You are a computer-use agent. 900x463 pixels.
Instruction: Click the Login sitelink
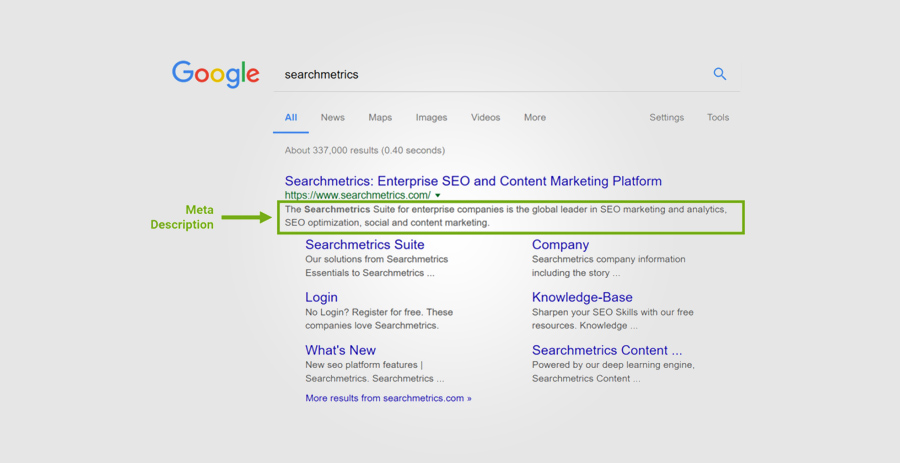[x=321, y=297]
